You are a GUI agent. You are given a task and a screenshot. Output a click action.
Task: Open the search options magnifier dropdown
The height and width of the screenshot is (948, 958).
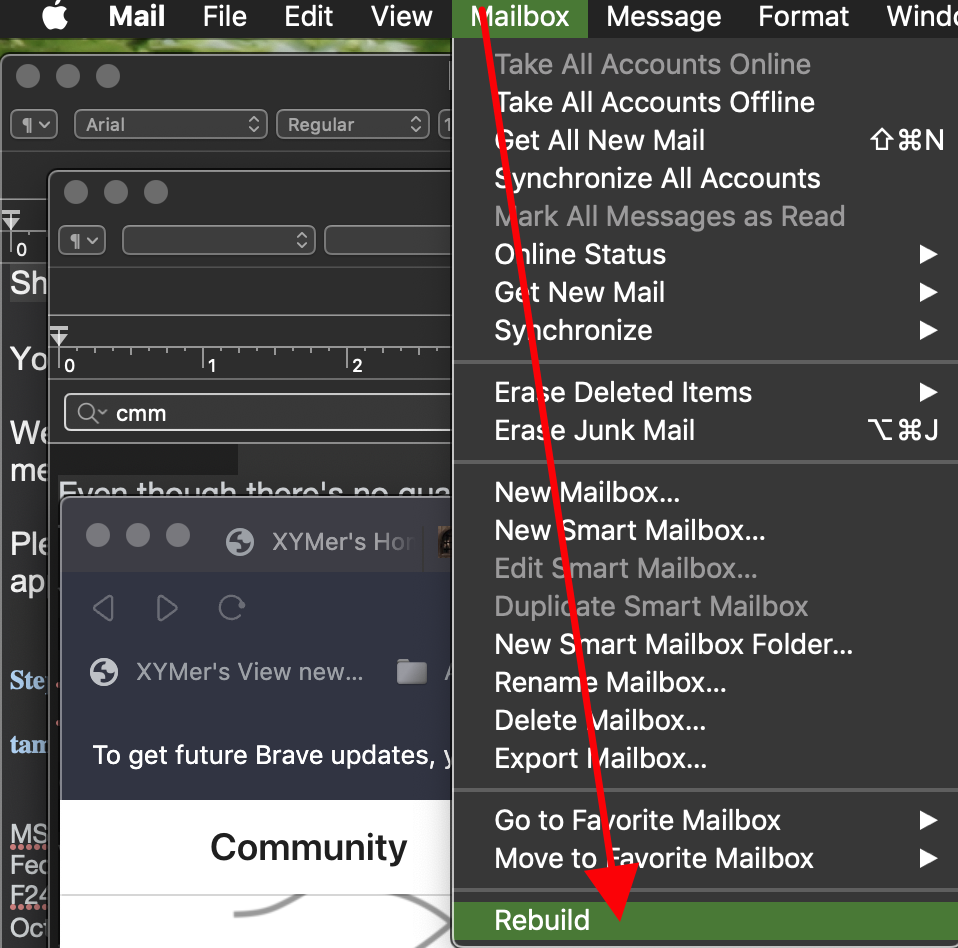92,413
